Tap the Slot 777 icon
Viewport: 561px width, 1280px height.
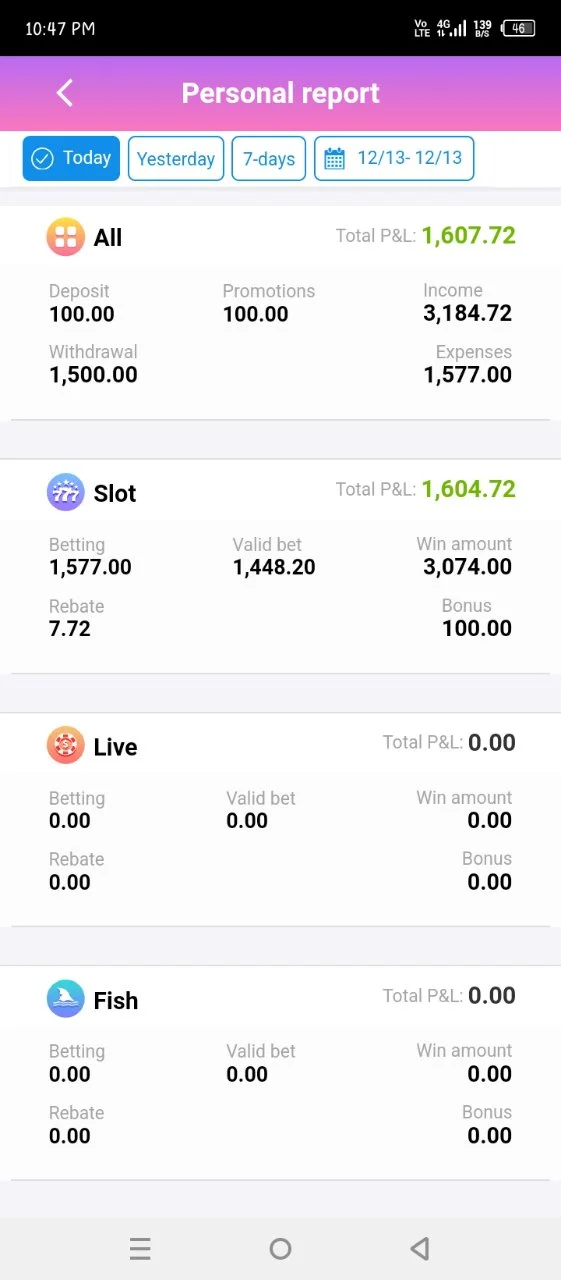[66, 493]
